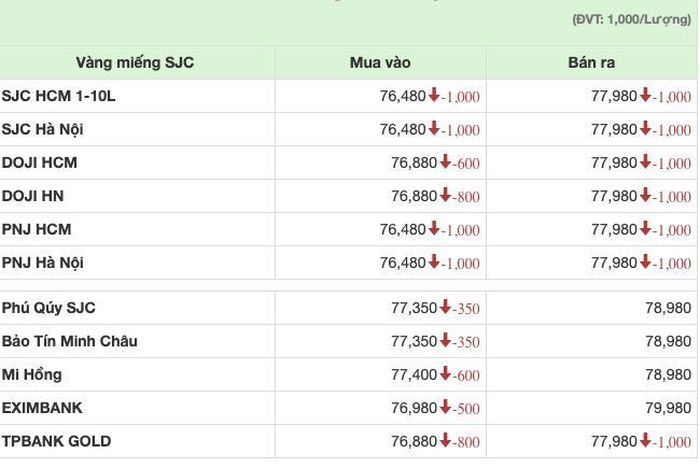Click the Vàng miếng SJC column header
This screenshot has height=468, width=700.
coord(135,62)
